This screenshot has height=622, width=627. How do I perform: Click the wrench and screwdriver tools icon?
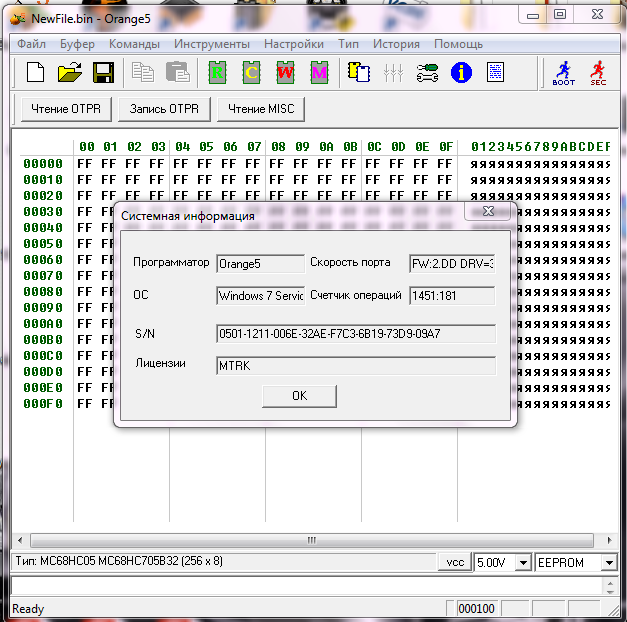click(x=427, y=73)
